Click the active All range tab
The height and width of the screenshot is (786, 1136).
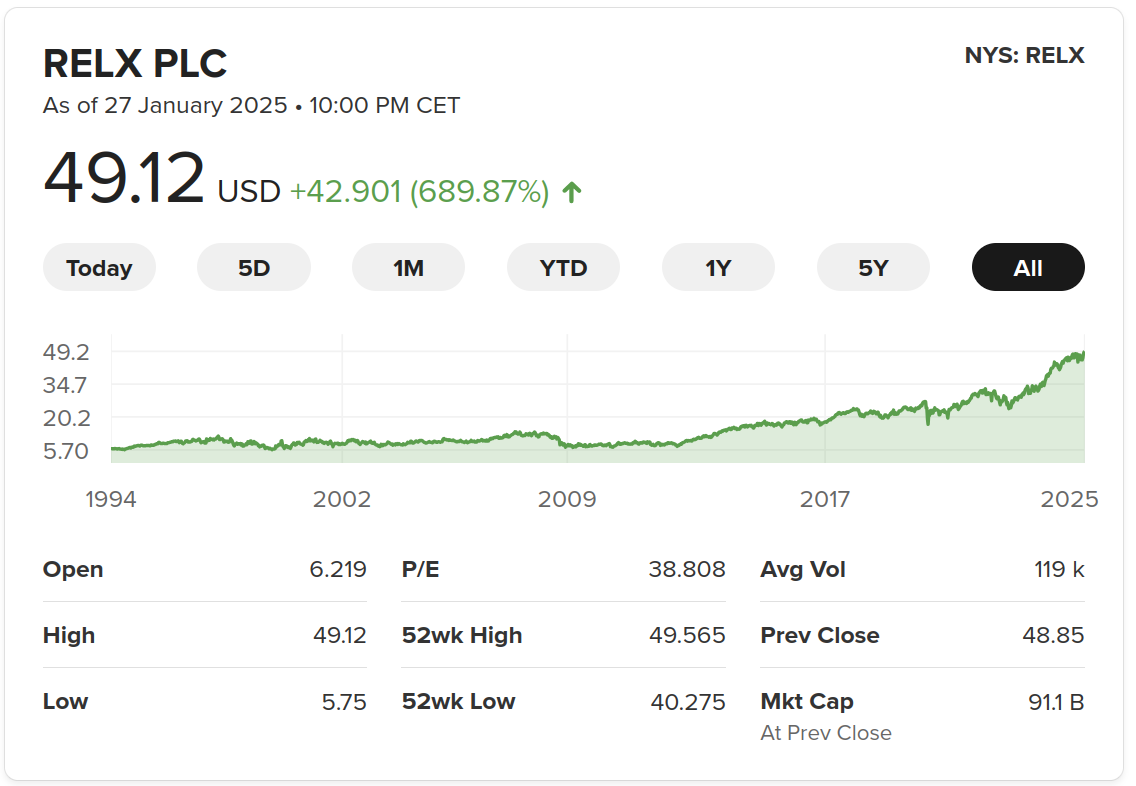(x=1028, y=268)
